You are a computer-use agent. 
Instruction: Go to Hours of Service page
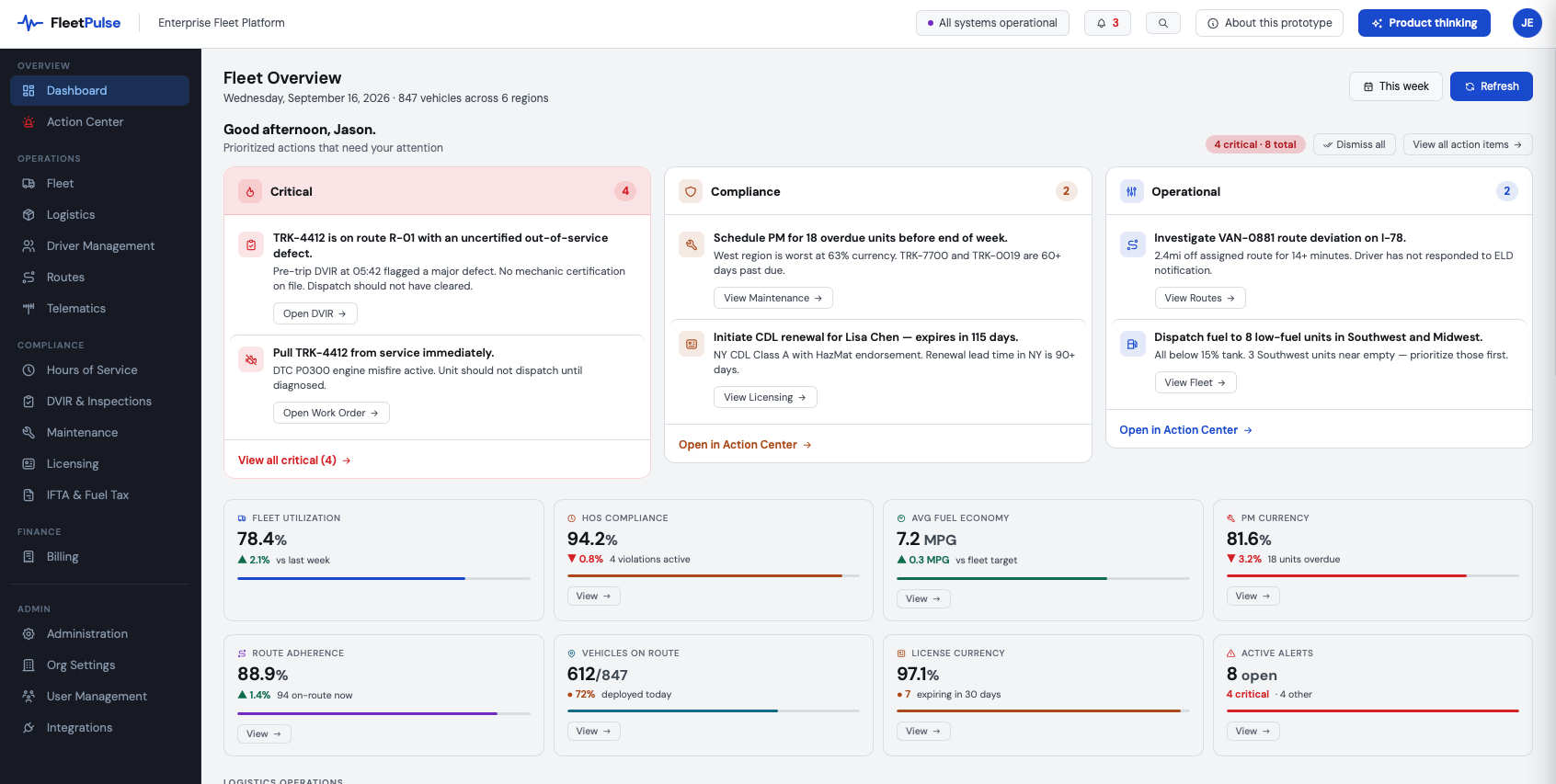(99, 370)
